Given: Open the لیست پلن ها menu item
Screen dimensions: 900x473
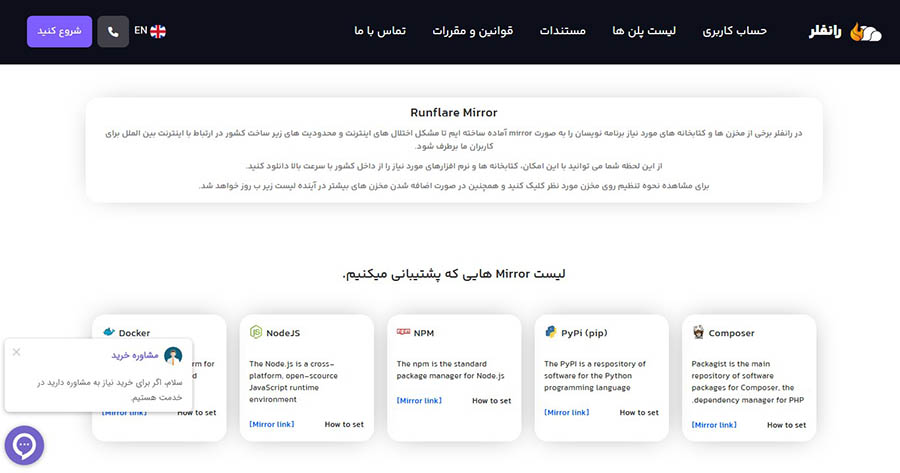Looking at the screenshot, I should (644, 31).
